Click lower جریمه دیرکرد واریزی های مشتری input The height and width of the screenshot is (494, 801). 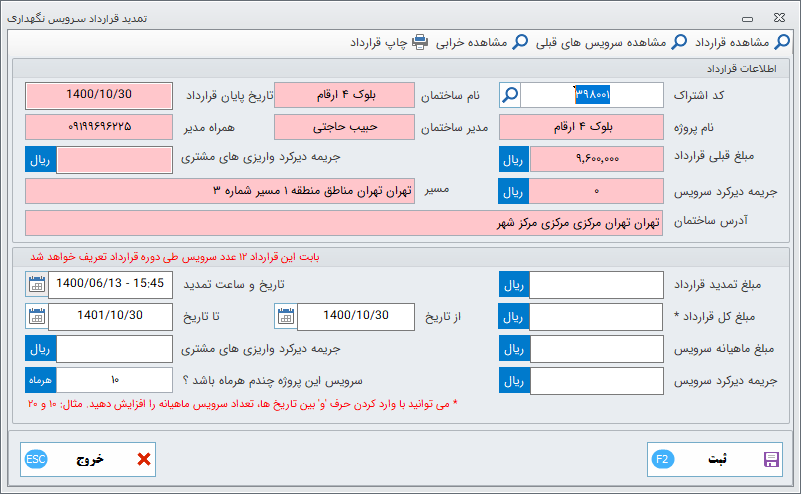pyautogui.click(x=114, y=349)
